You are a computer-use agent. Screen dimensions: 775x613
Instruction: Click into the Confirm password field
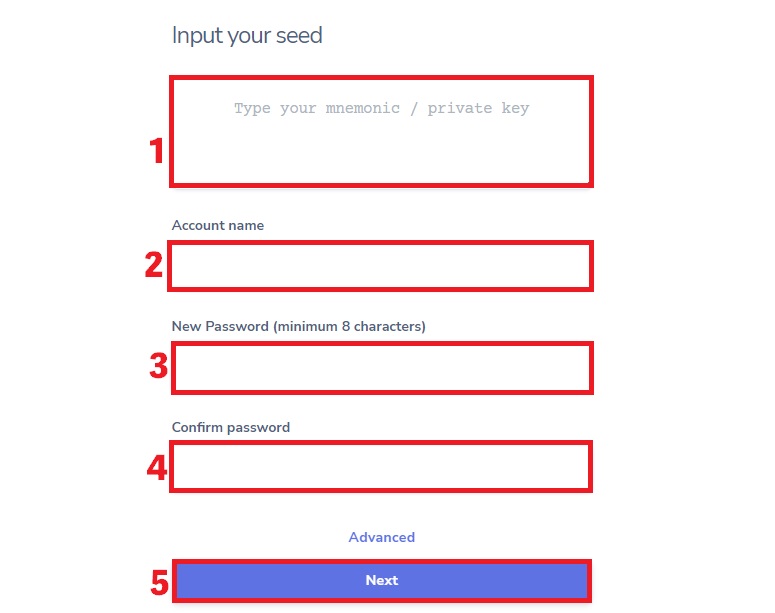[x=381, y=467]
